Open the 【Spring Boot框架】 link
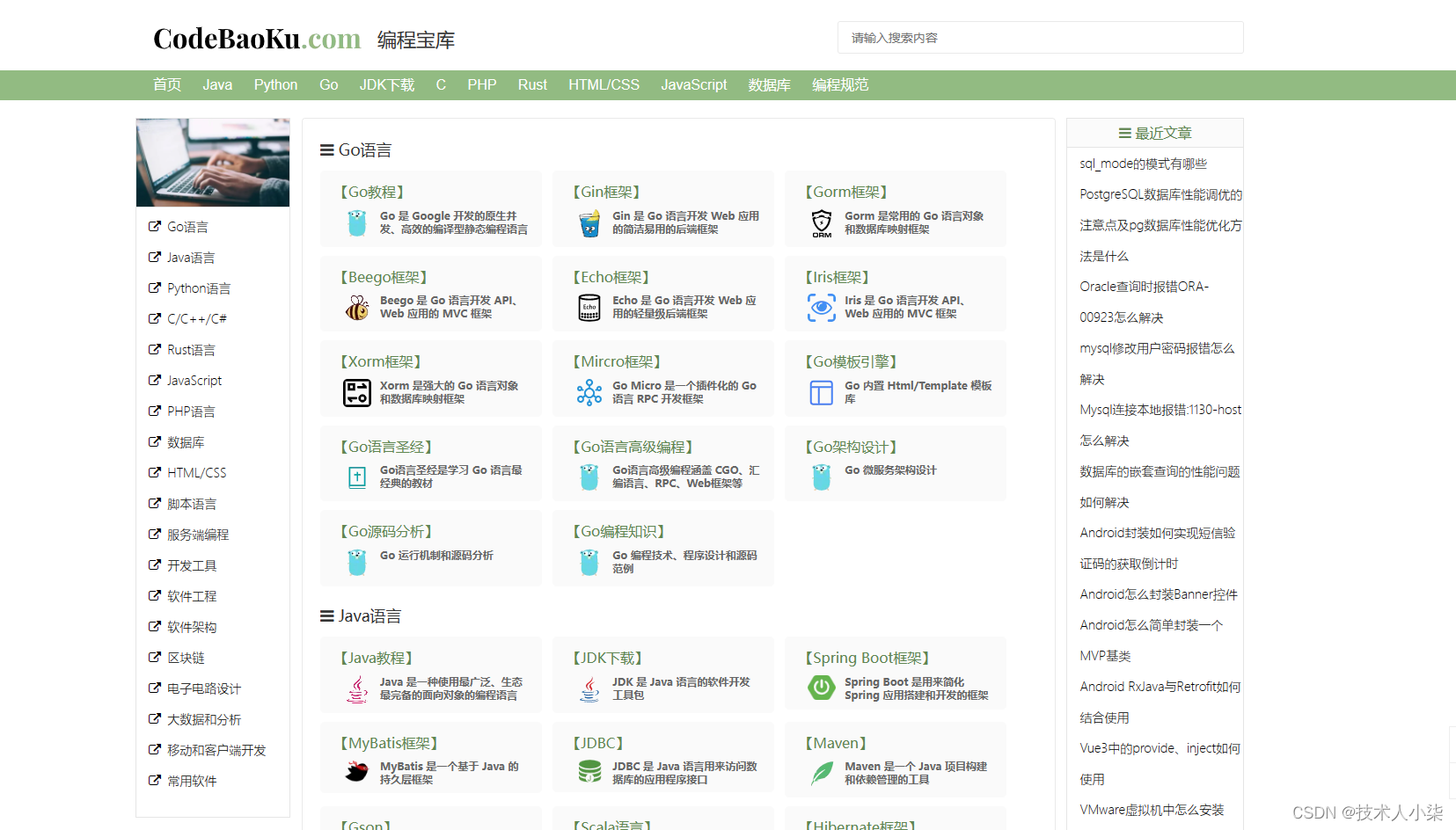Viewport: 1456px width, 830px height. (867, 658)
